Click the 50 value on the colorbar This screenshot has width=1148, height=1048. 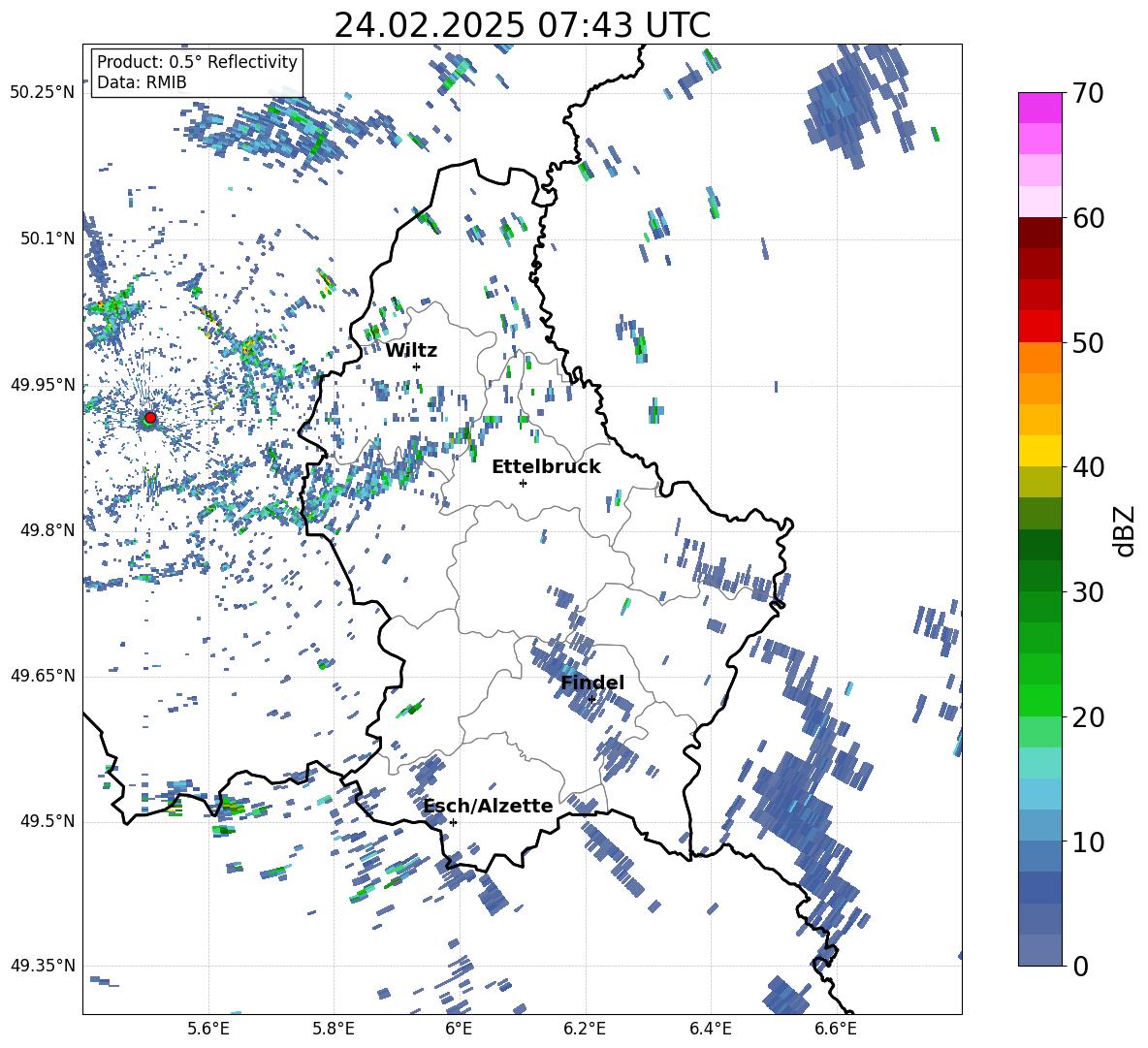1087,342
